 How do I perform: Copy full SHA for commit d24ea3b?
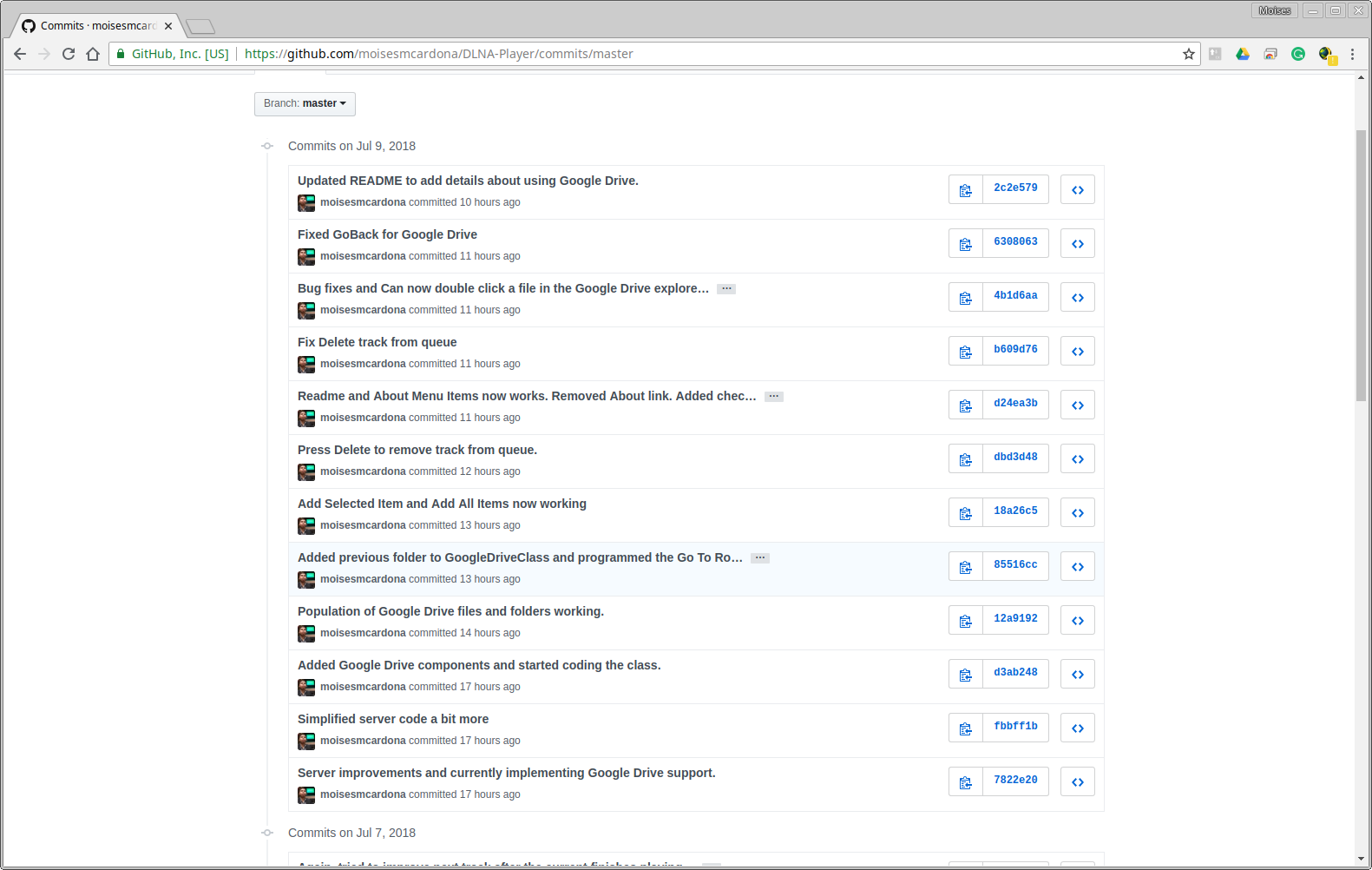(x=966, y=405)
